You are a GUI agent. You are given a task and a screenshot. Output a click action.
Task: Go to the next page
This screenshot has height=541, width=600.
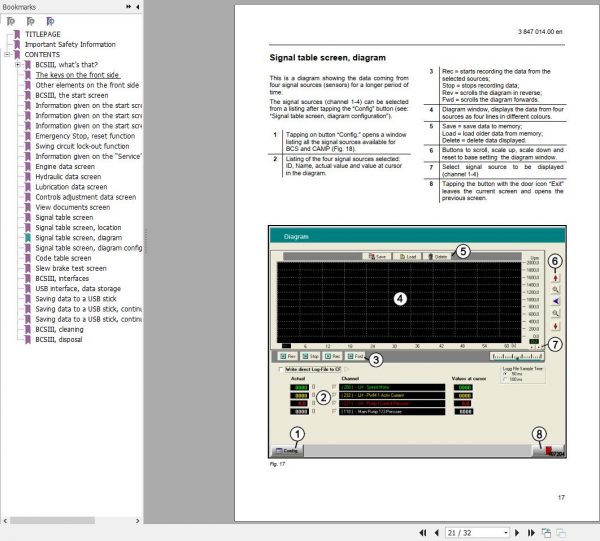[517, 533]
